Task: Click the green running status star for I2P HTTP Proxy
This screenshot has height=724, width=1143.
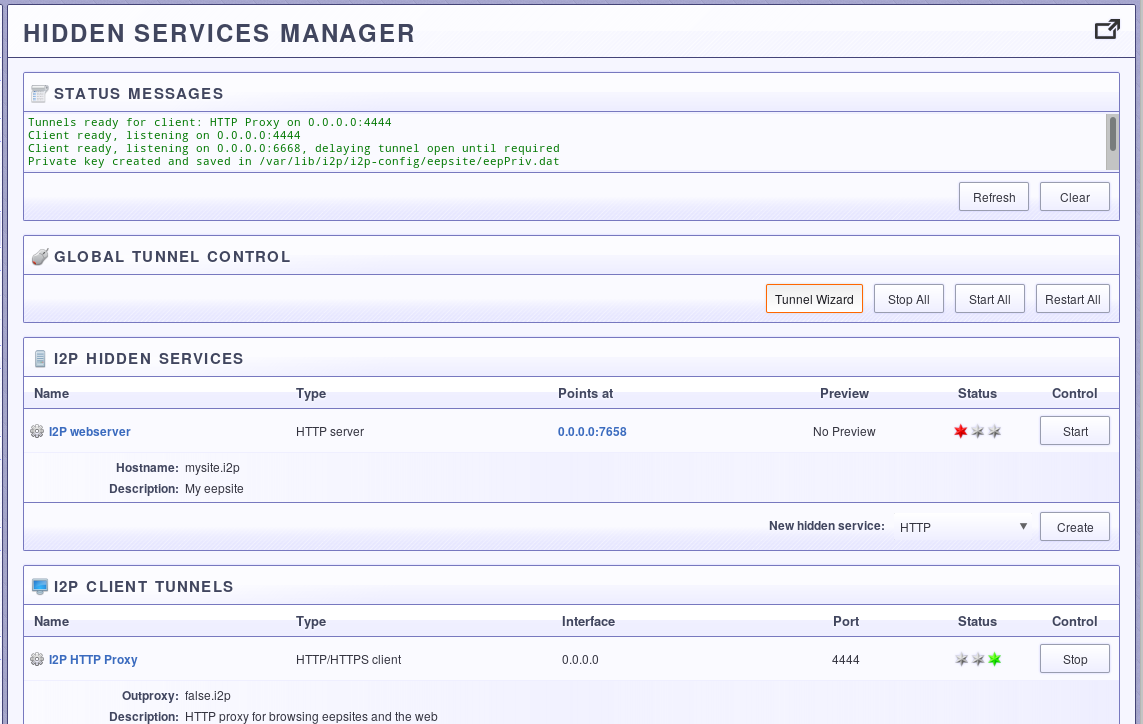Action: click(x=994, y=660)
